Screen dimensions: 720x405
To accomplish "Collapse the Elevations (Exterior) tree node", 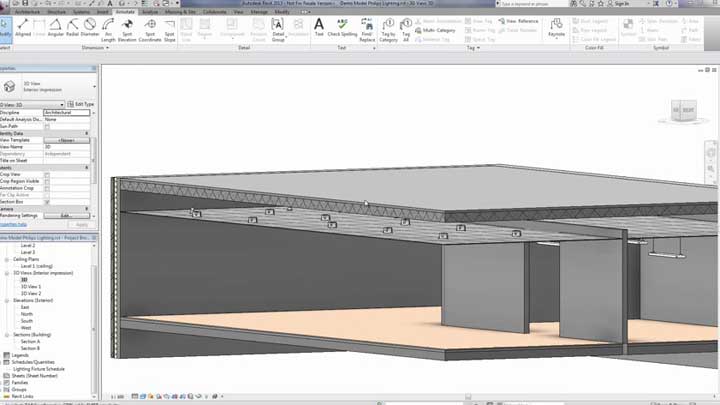I will tap(6, 300).
